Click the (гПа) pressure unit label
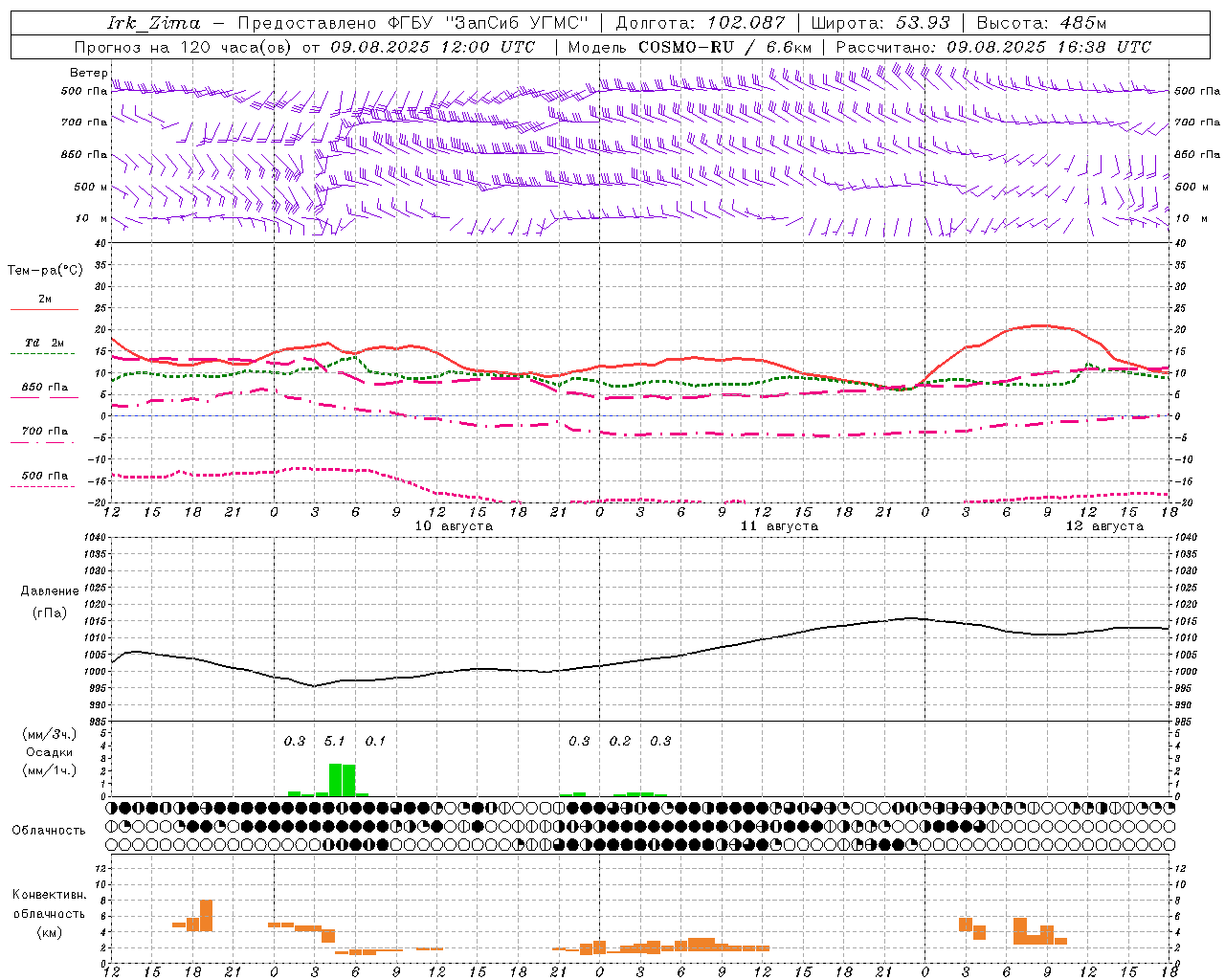Screen dimensions: 1225x980 [x=50, y=613]
